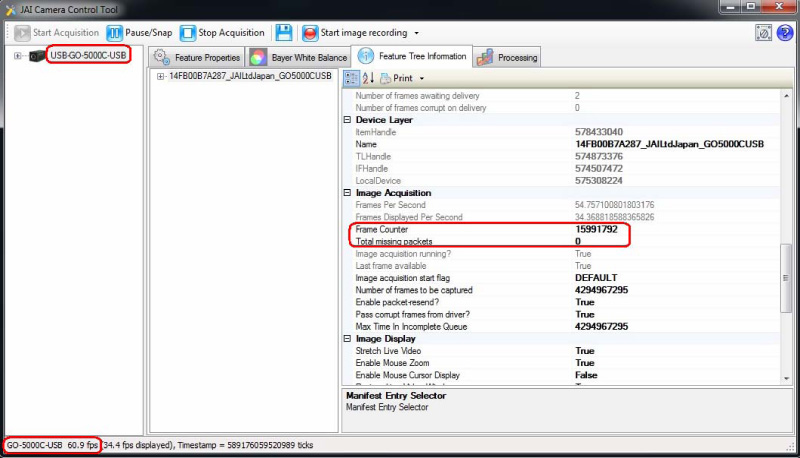Click the Name value 14FB00B7A287_JAILtdJapan_GO5000CUSB
The width and height of the screenshot is (800, 458).
[x=669, y=144]
